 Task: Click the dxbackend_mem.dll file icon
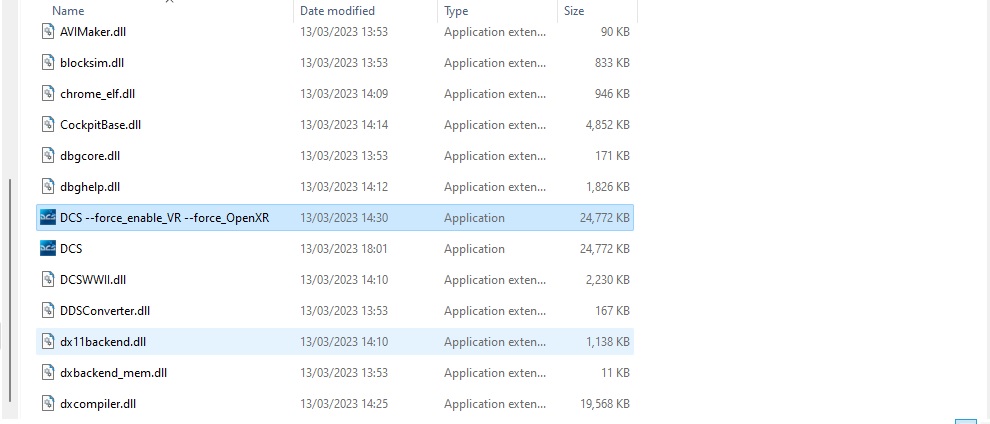[x=48, y=372]
